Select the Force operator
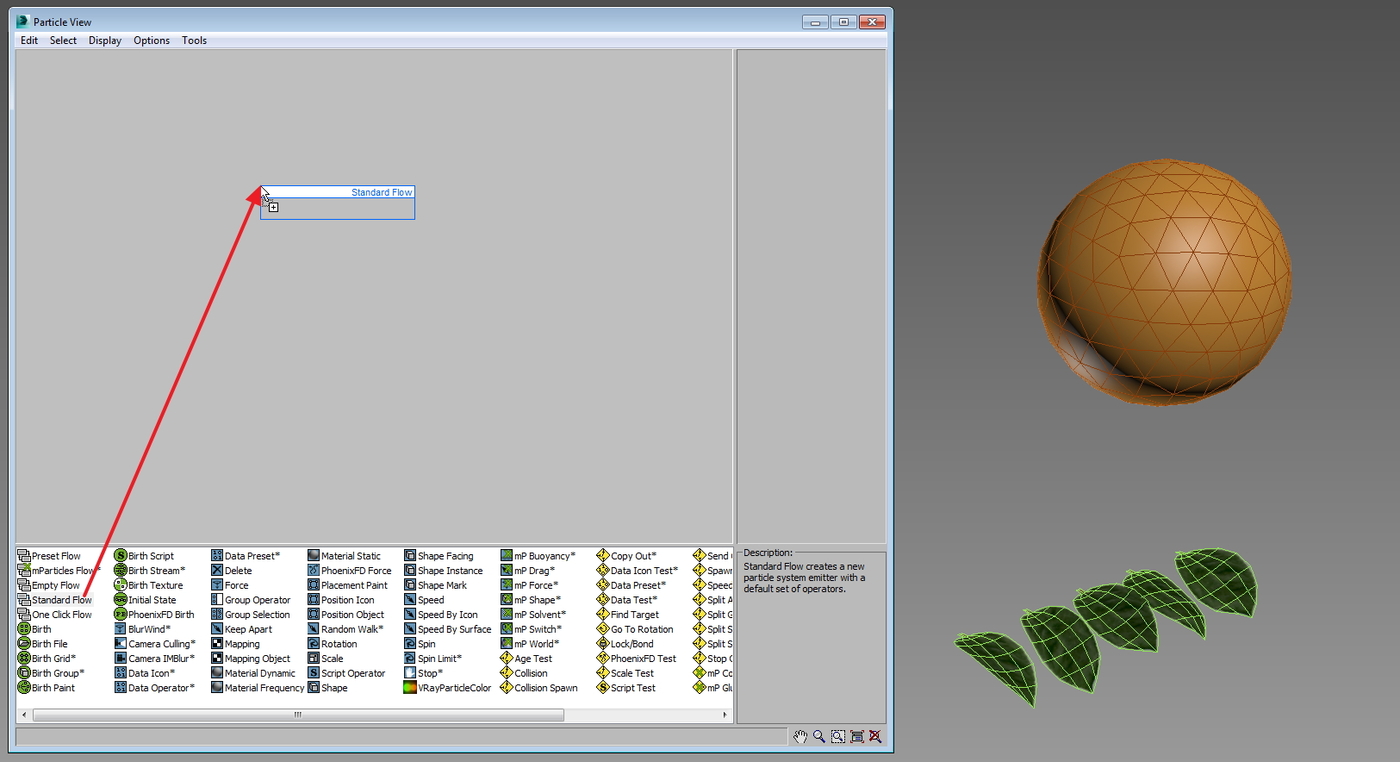 coord(230,585)
